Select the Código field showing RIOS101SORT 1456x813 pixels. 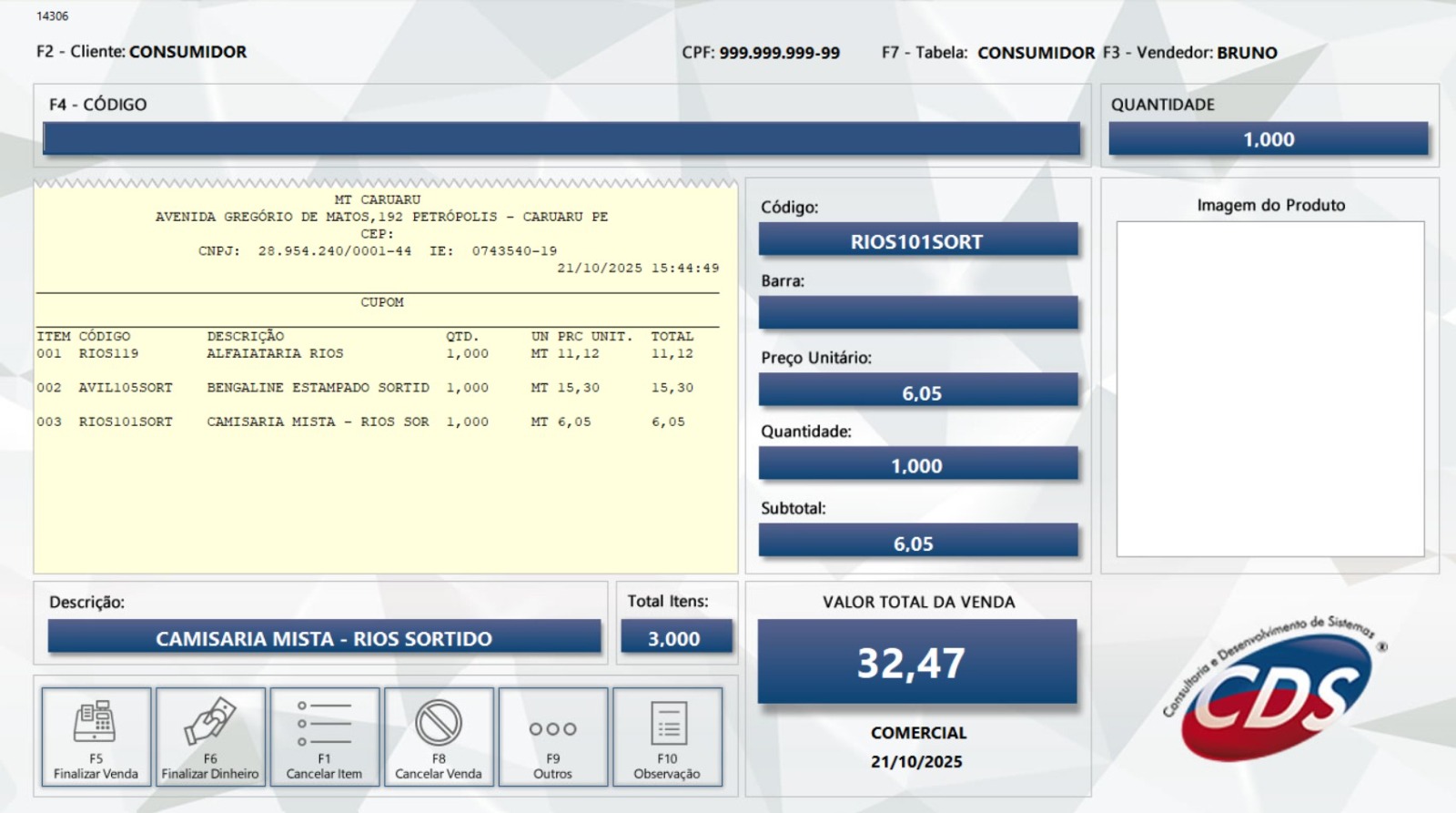[x=918, y=239]
